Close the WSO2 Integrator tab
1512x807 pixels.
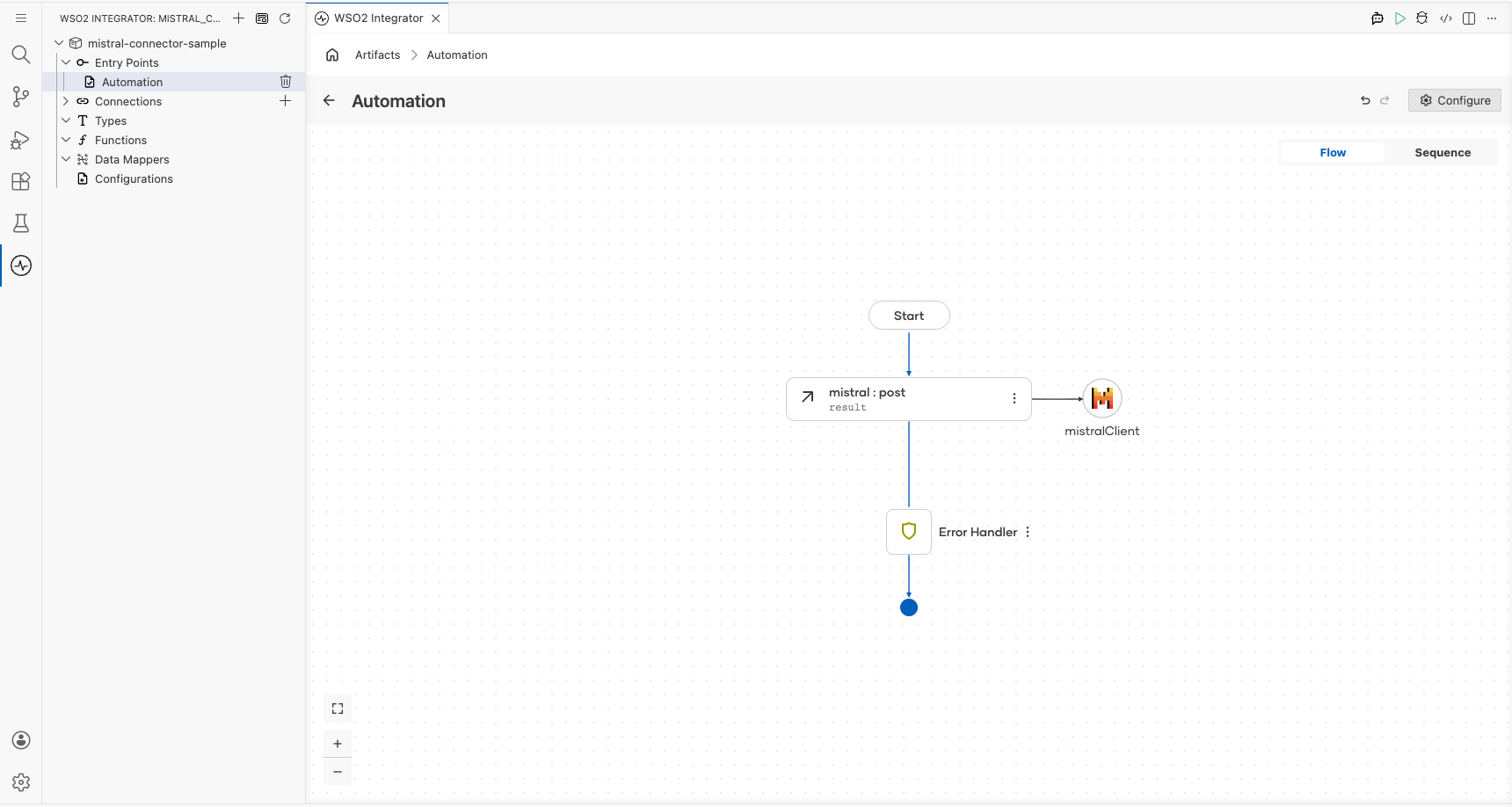coord(436,18)
